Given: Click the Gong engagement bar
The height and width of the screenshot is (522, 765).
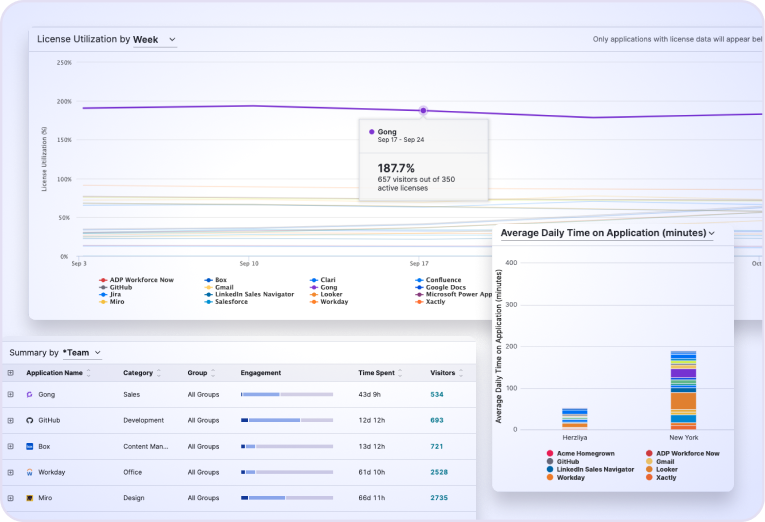Looking at the screenshot, I should pos(287,394).
